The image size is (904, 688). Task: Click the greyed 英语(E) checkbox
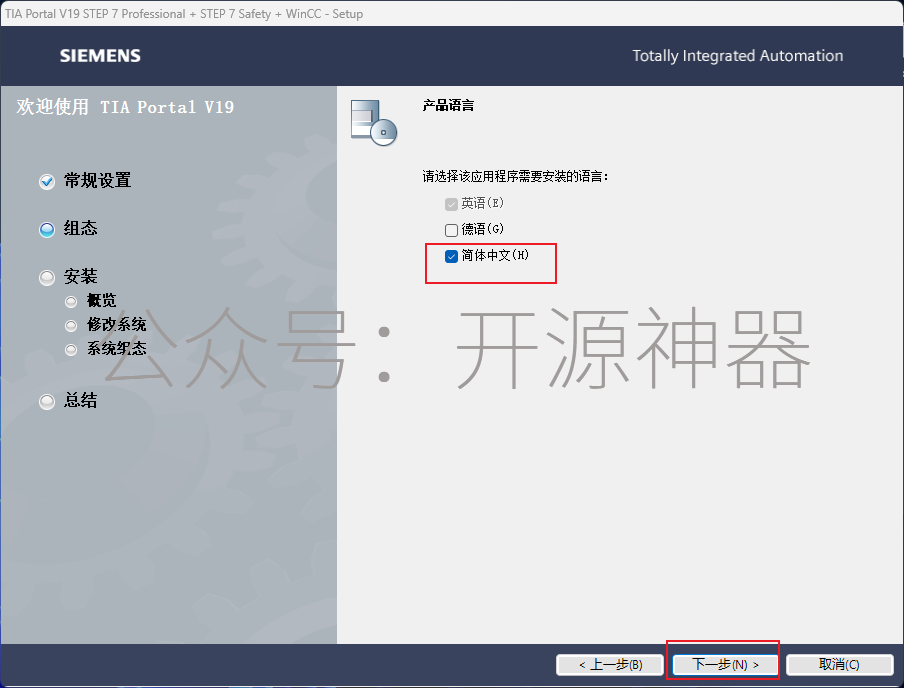tap(451, 204)
